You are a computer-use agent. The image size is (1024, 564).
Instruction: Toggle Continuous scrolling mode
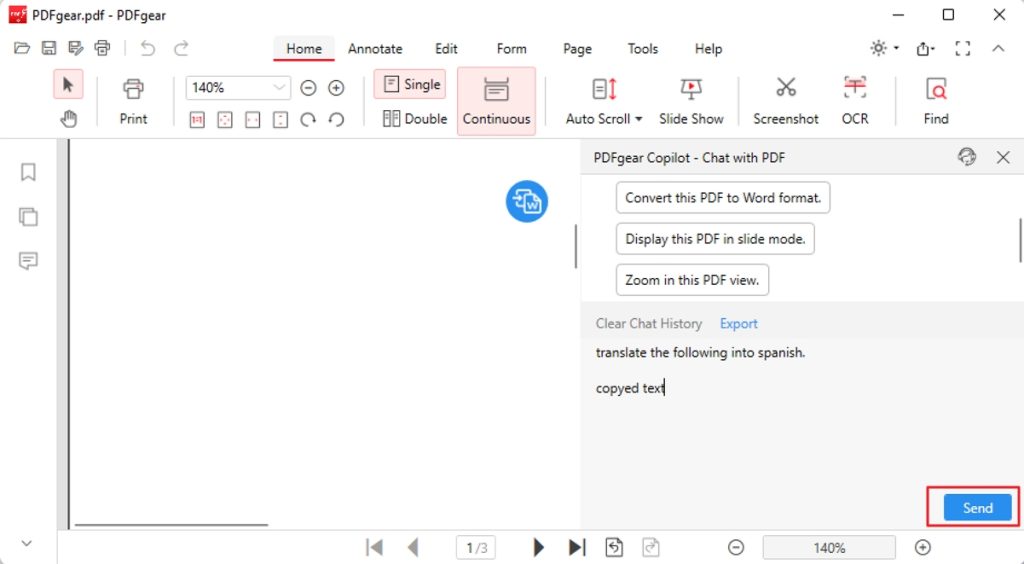click(496, 101)
